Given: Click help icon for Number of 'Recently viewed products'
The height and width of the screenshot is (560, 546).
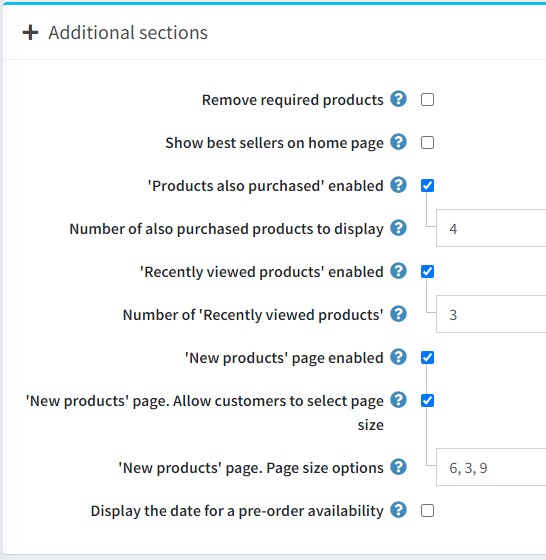Looking at the screenshot, I should [x=398, y=314].
